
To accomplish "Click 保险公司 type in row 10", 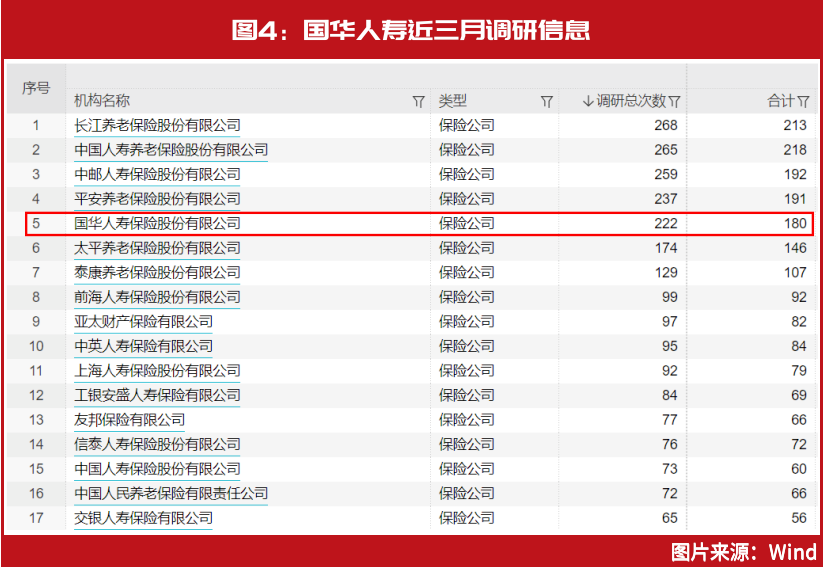I will (x=467, y=346).
